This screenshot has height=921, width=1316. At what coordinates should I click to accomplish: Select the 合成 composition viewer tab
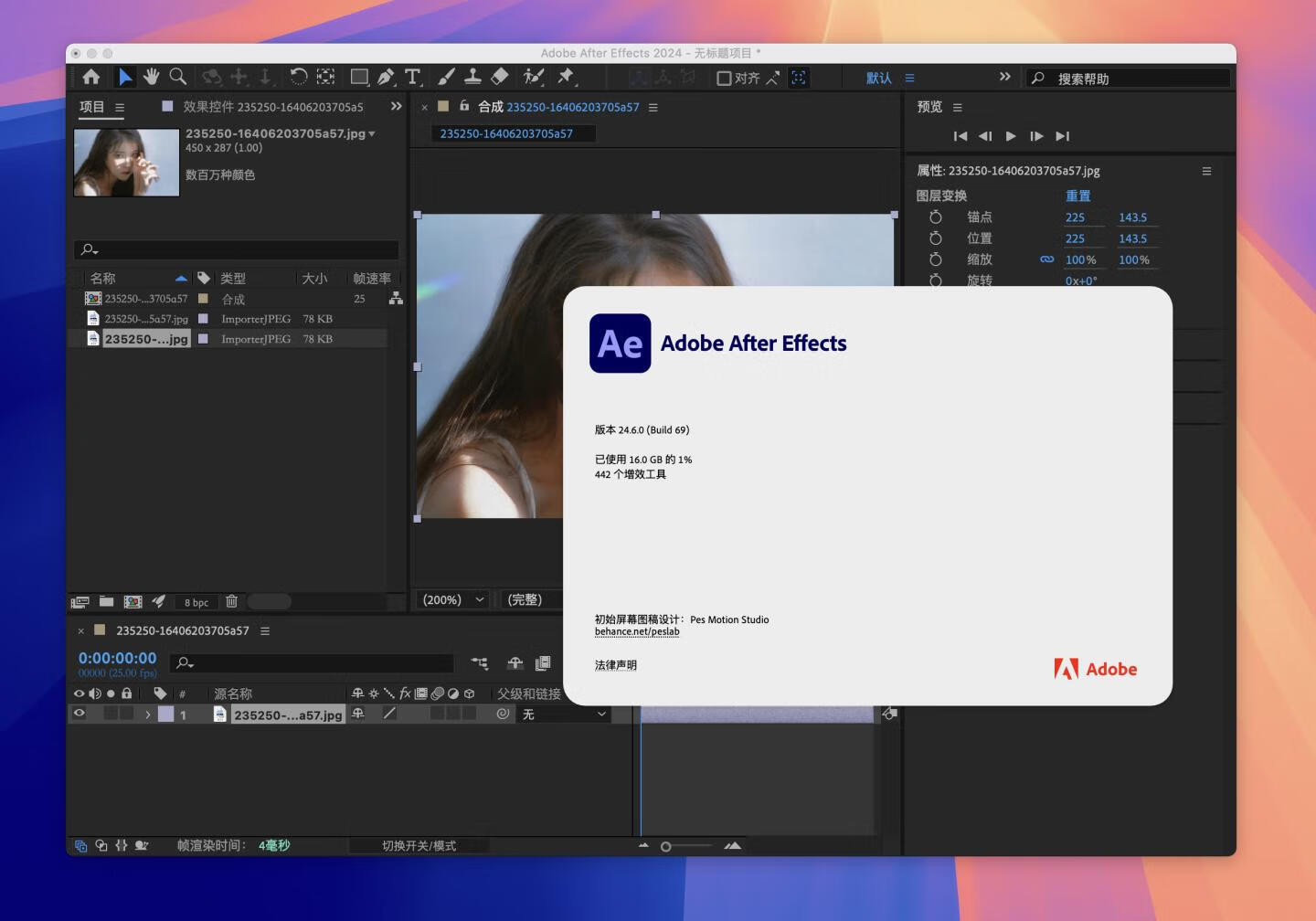pyautogui.click(x=558, y=107)
